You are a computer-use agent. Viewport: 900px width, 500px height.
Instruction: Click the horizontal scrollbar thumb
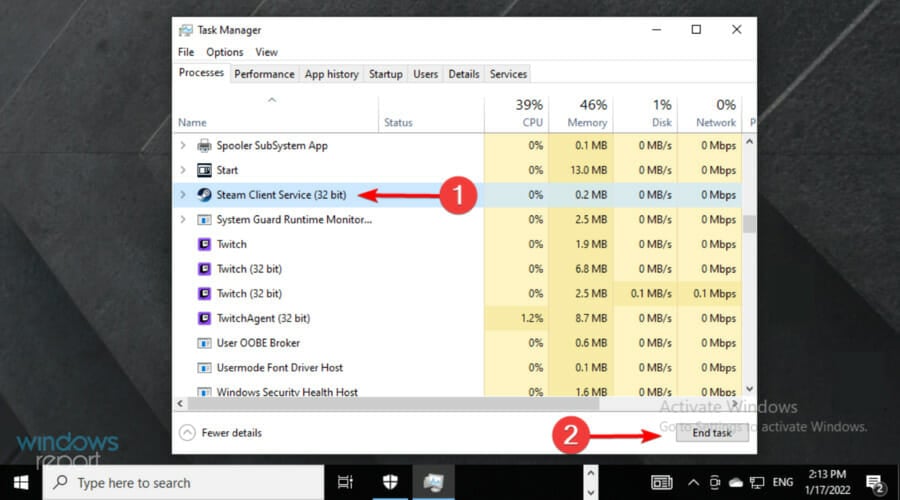tap(394, 404)
